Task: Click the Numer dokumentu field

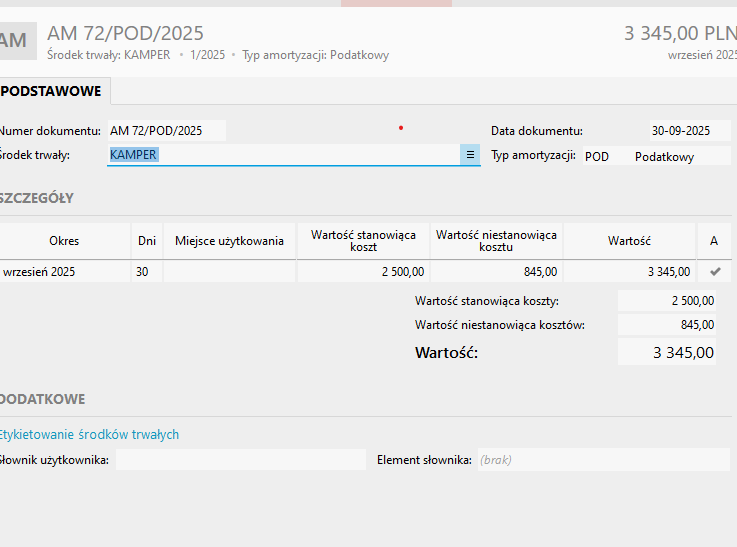Action: coord(166,130)
